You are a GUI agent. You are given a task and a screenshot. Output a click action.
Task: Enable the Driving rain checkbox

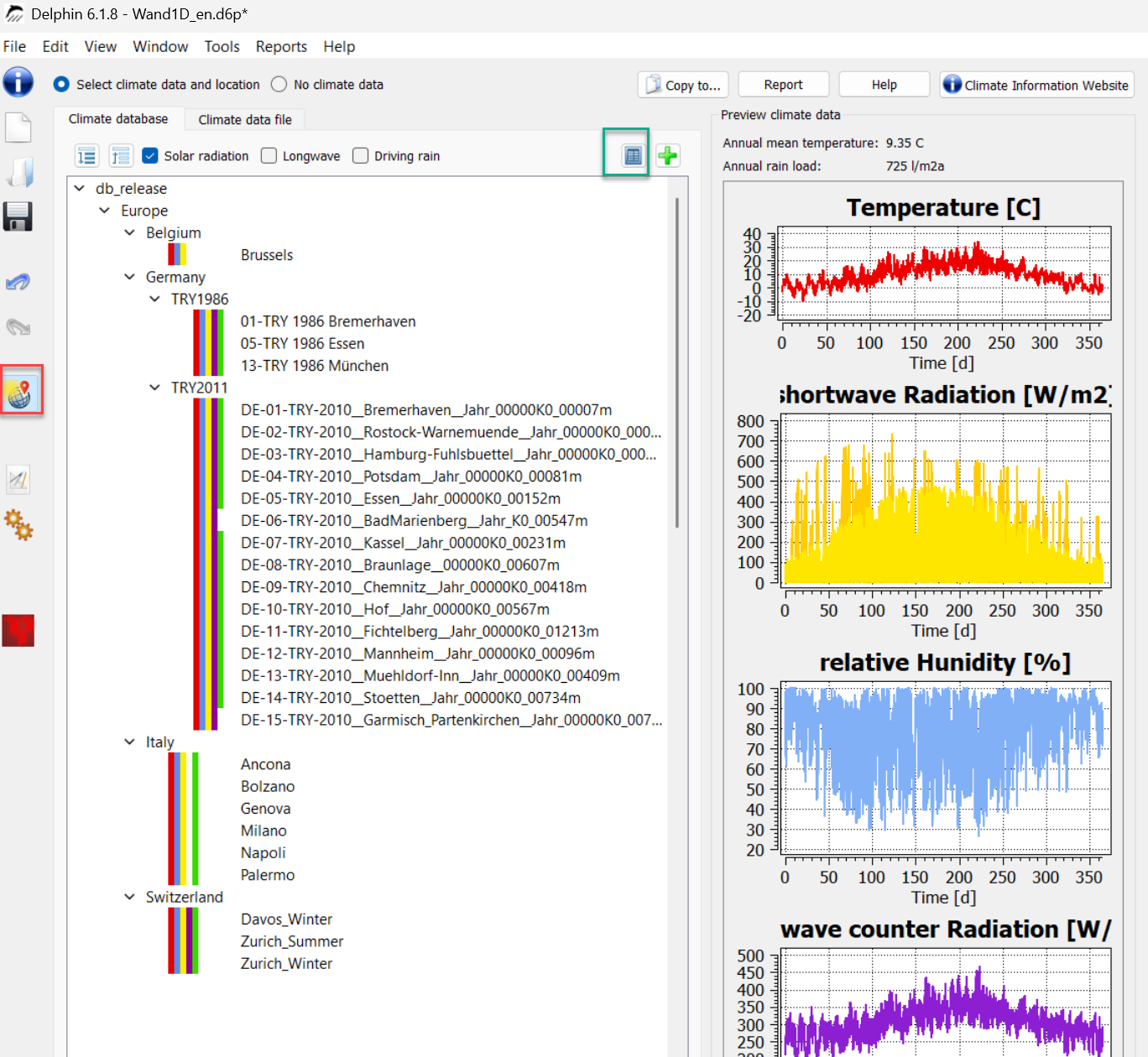(x=360, y=155)
